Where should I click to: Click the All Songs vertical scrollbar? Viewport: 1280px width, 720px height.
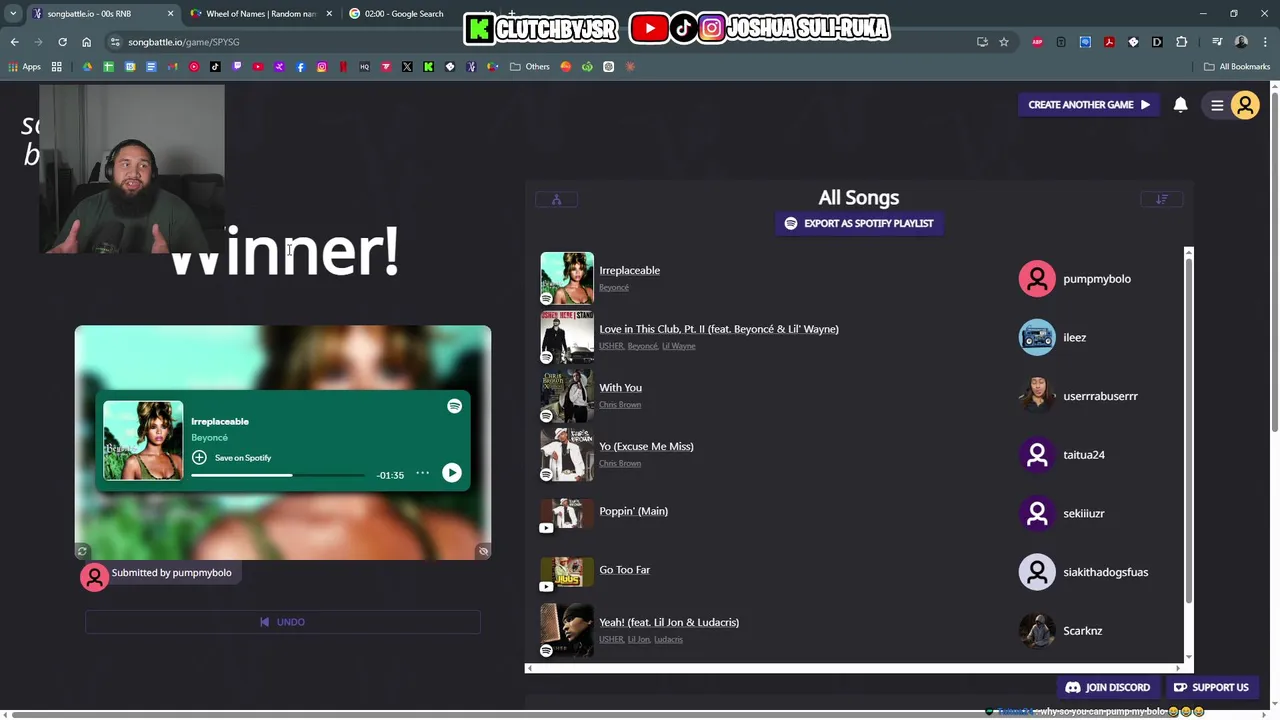click(1189, 430)
